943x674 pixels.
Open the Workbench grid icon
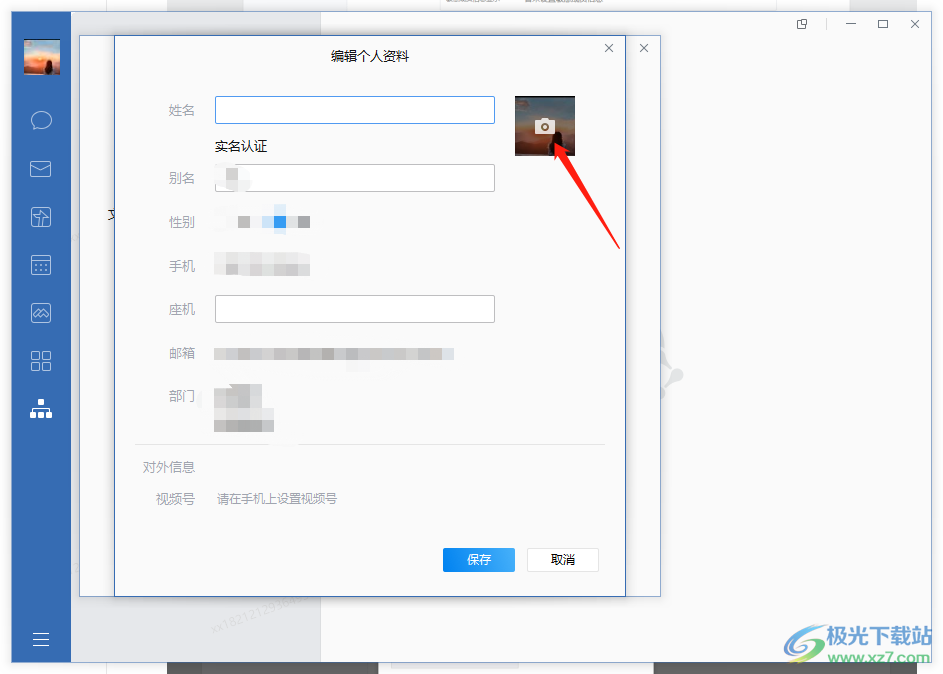[x=40, y=361]
